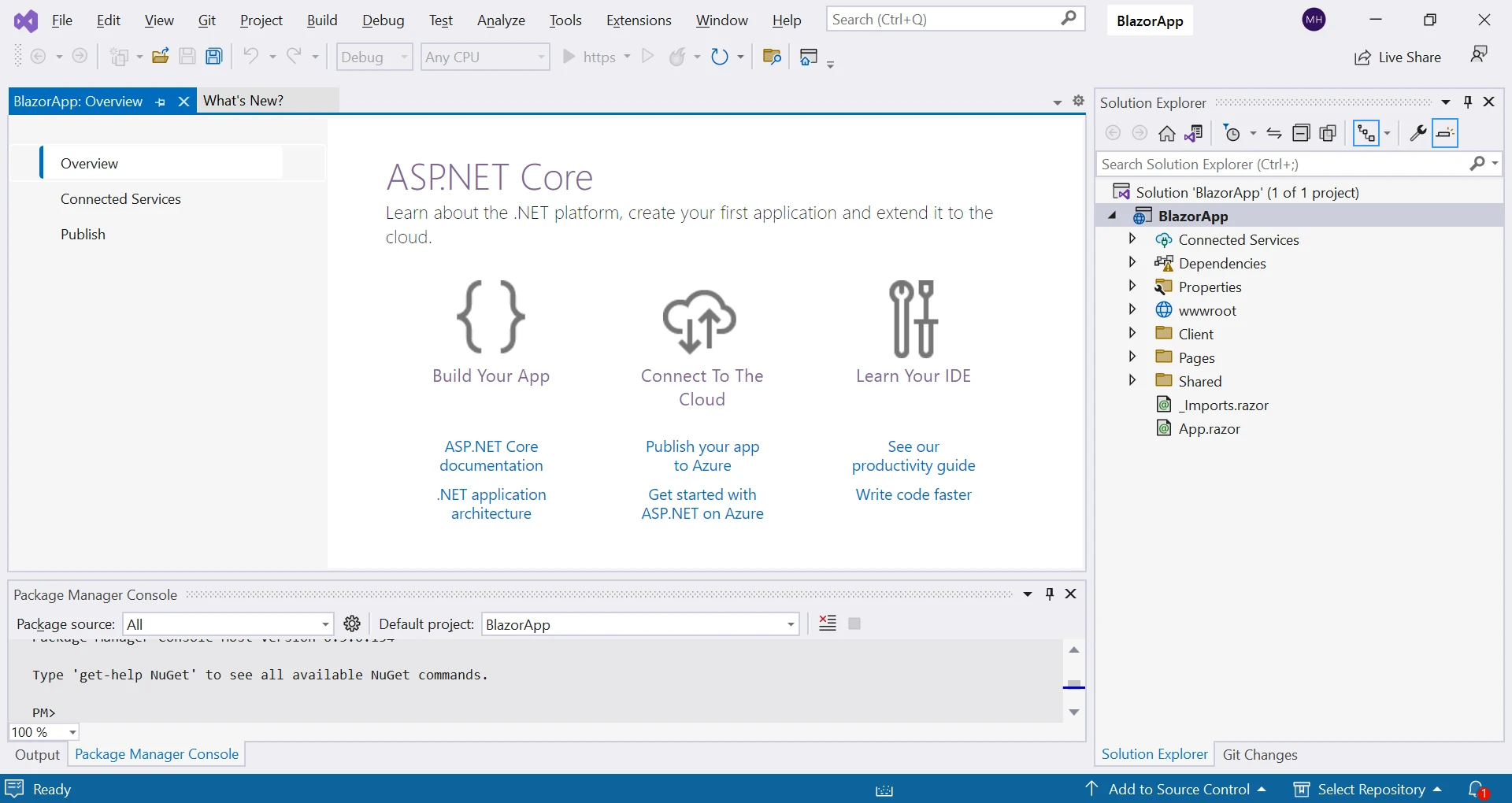Open the Any CPU platform dropdown

pyautogui.click(x=485, y=57)
